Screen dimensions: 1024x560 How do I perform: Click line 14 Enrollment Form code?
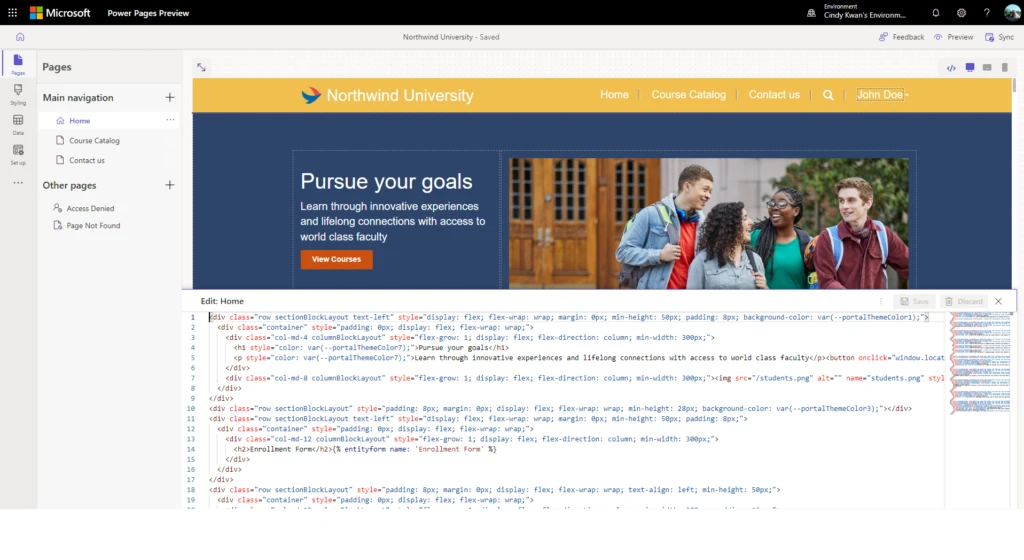(365, 449)
